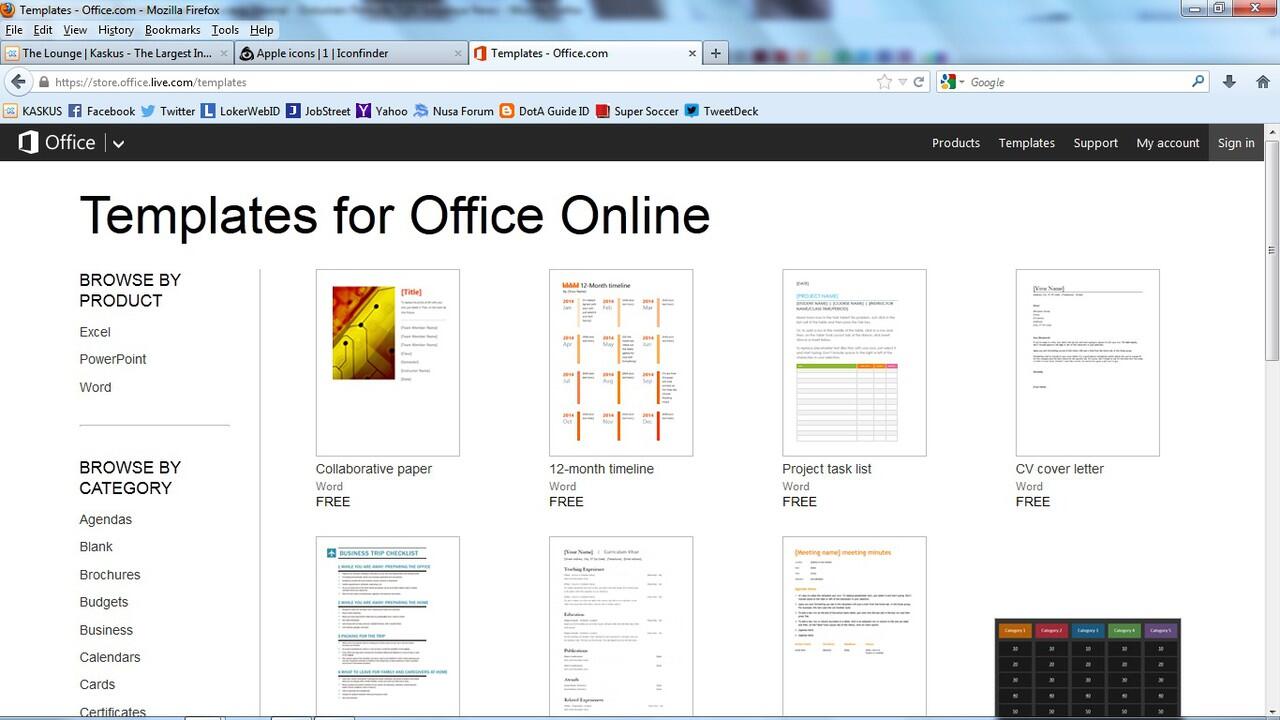The image size is (1280, 720).
Task: Close the Apple icons Iconfinder tab
Action: point(459,53)
